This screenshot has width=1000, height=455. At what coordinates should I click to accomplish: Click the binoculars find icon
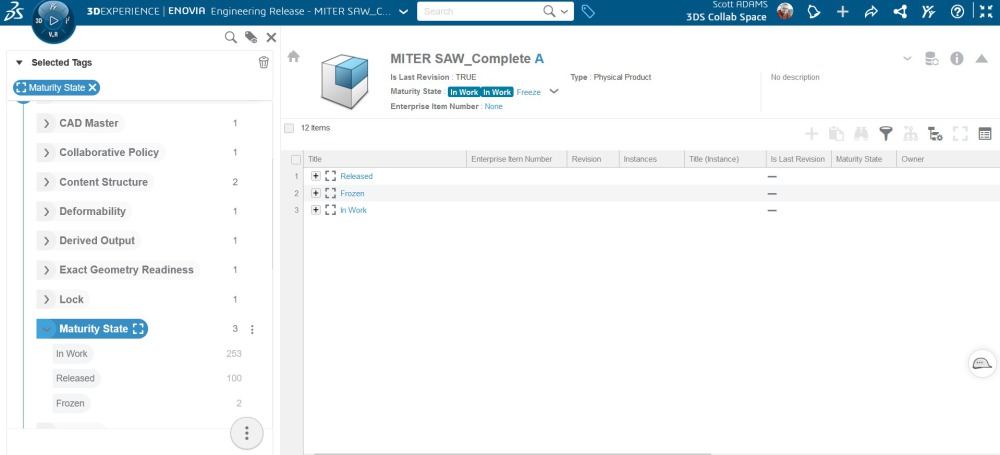(x=861, y=133)
